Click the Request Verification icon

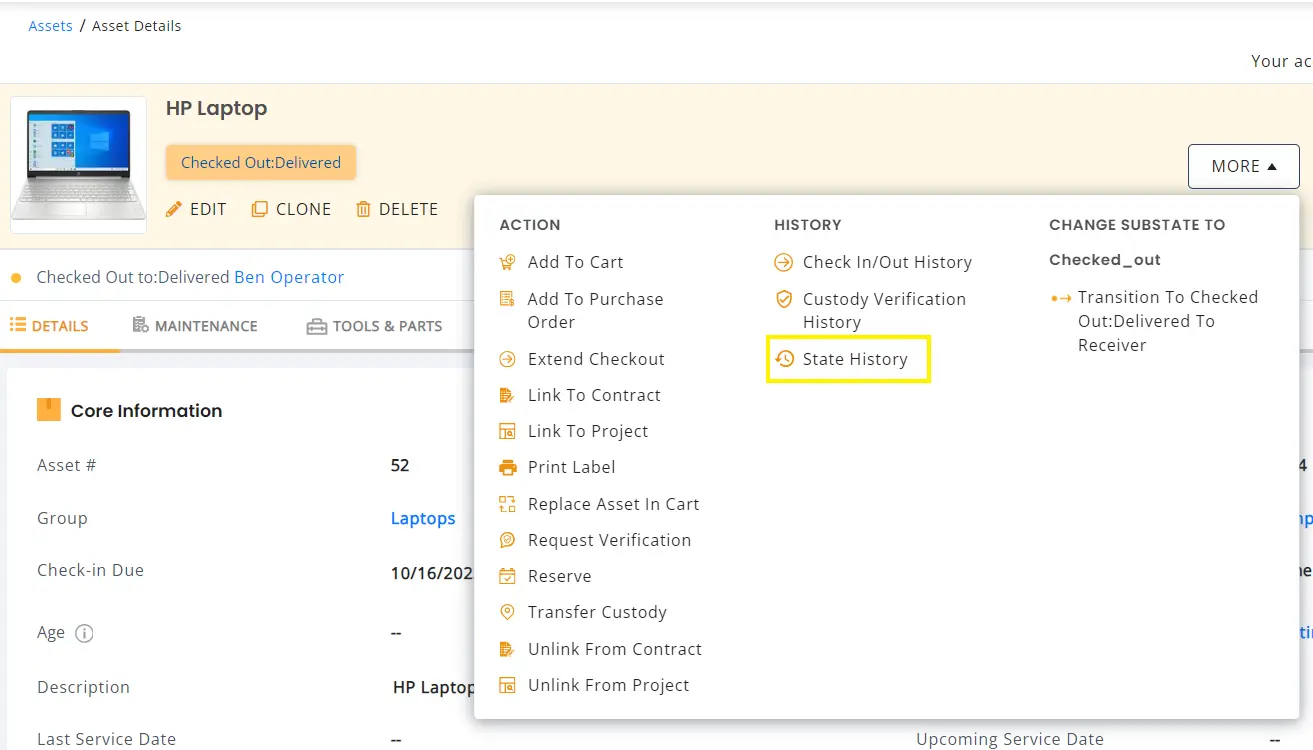(x=508, y=540)
